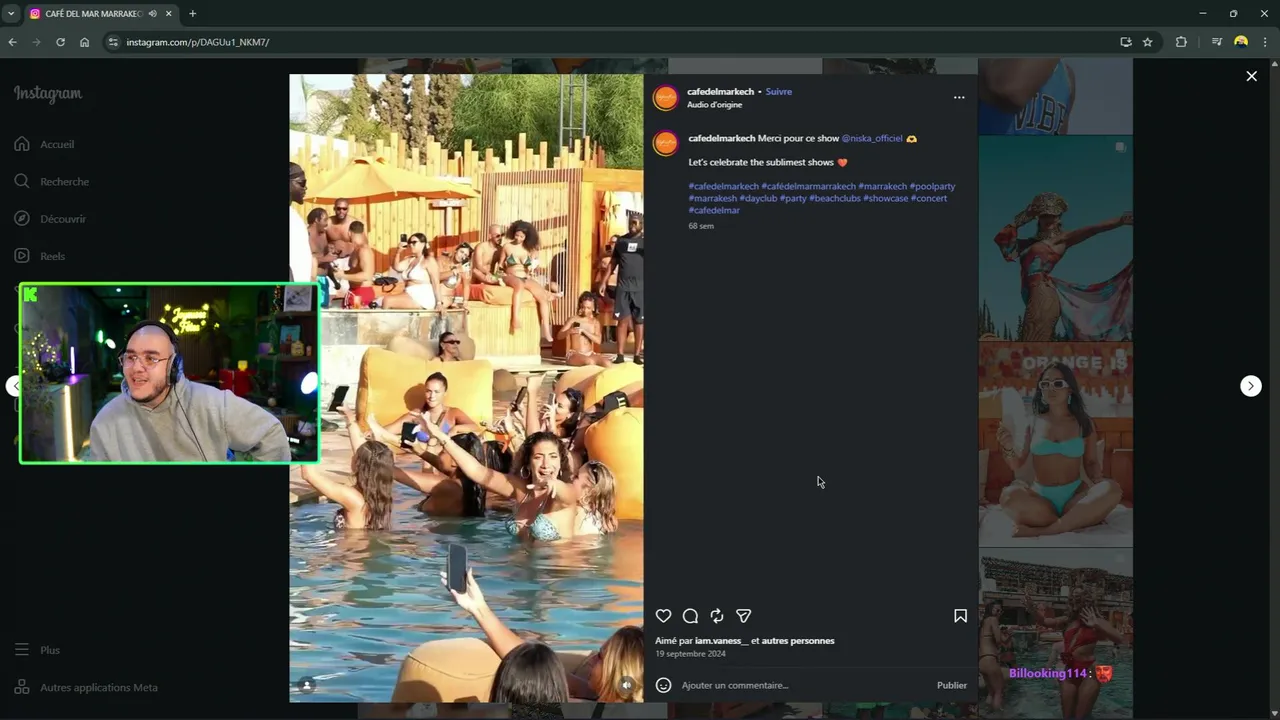Repost using the repost arrows icon
The width and height of the screenshot is (1280, 720).
point(717,616)
